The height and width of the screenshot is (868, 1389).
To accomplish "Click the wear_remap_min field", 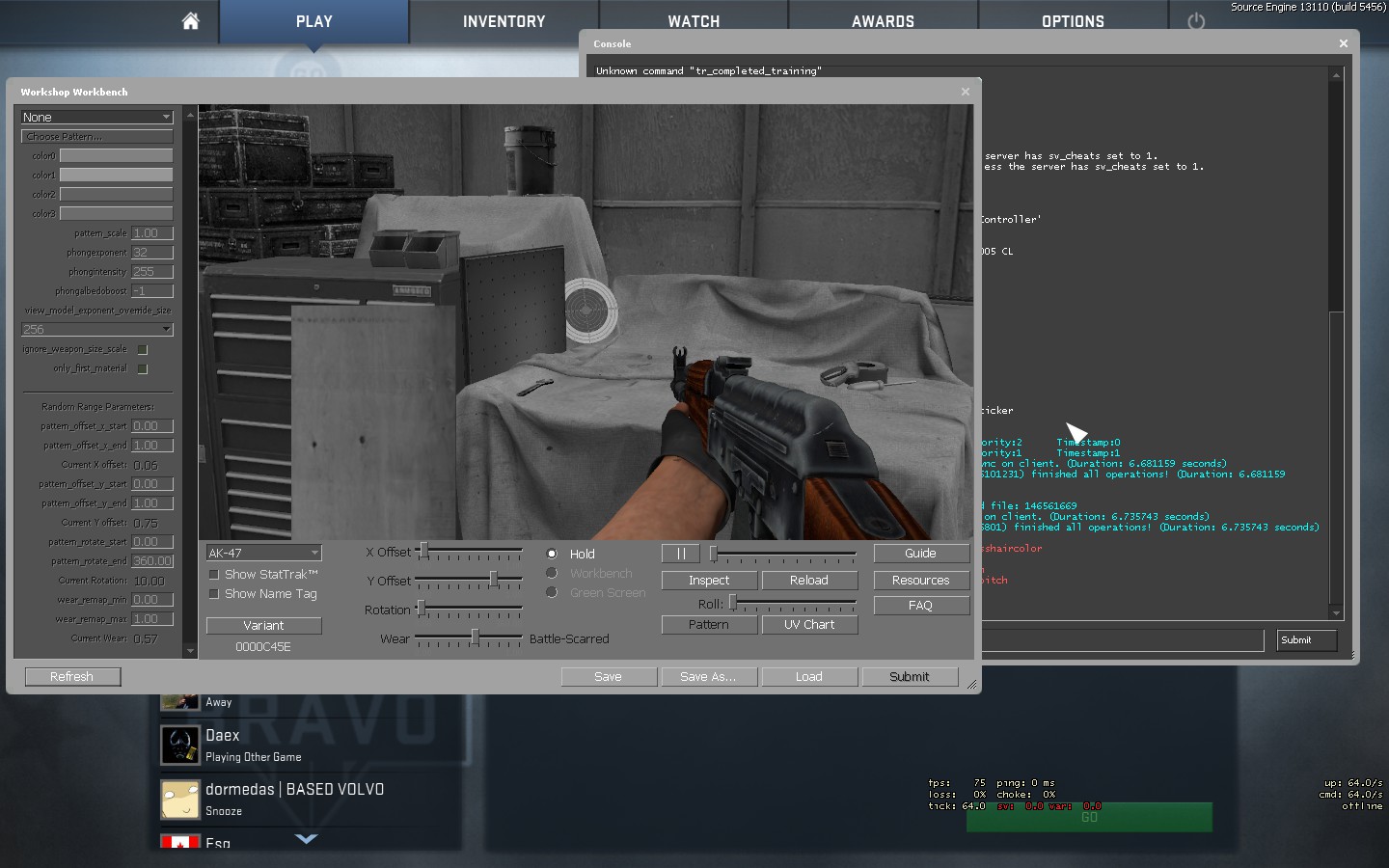I will coord(152,599).
